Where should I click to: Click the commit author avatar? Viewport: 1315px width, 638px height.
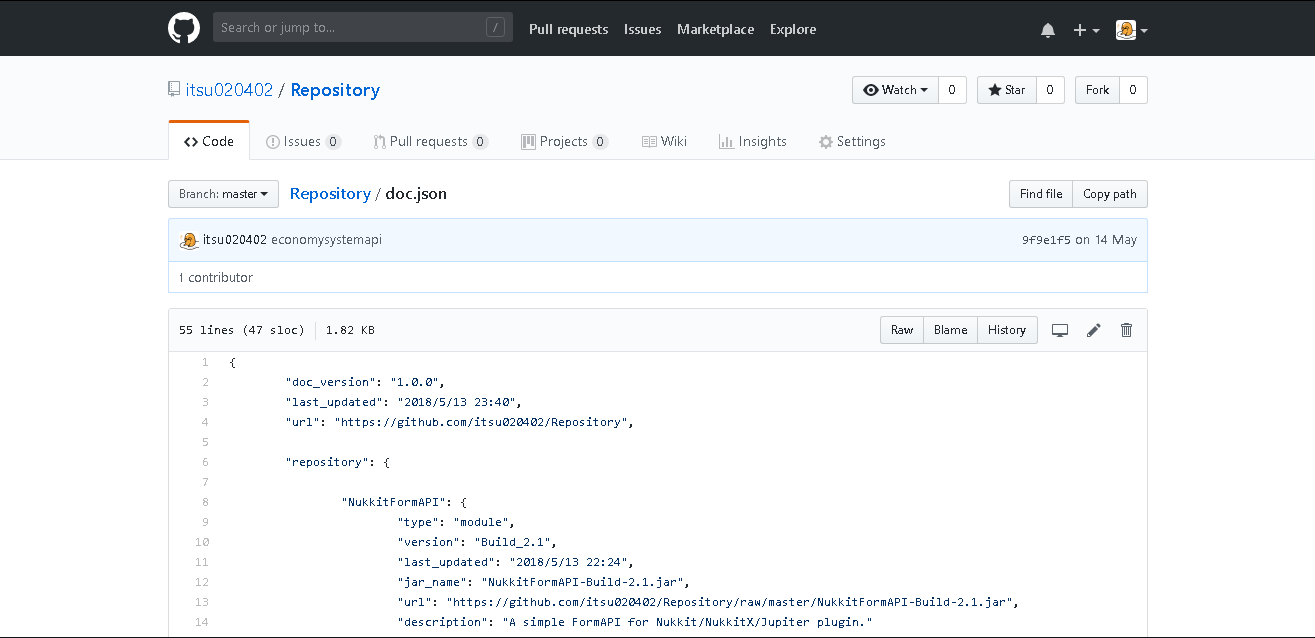tap(189, 240)
